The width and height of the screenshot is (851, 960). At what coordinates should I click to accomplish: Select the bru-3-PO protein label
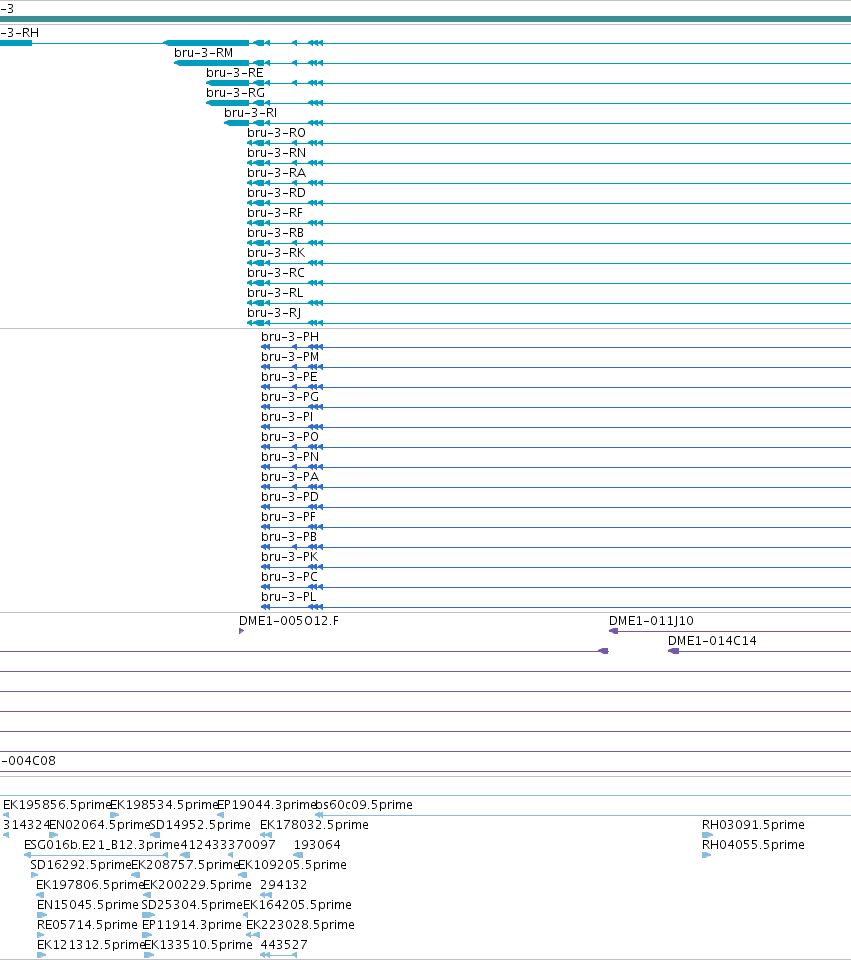(x=290, y=437)
